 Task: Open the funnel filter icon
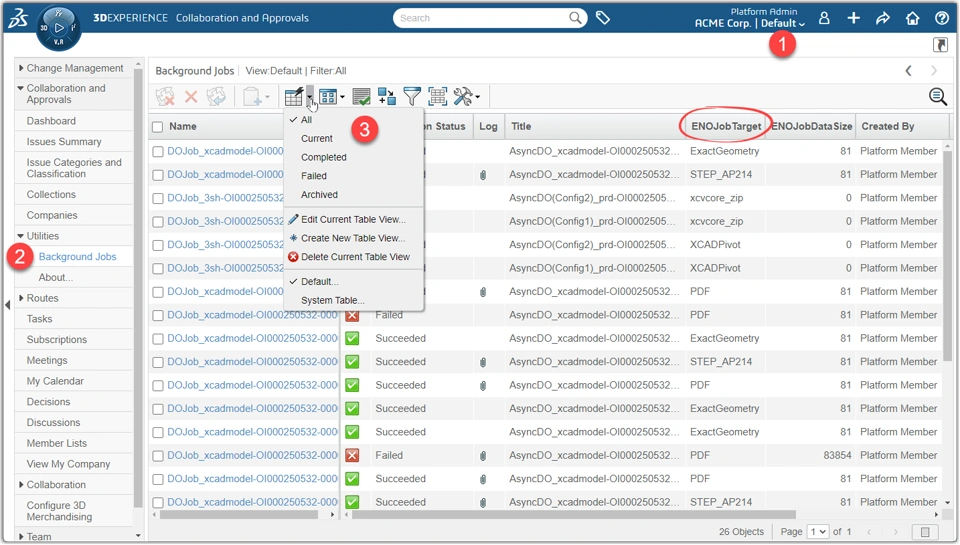(412, 96)
